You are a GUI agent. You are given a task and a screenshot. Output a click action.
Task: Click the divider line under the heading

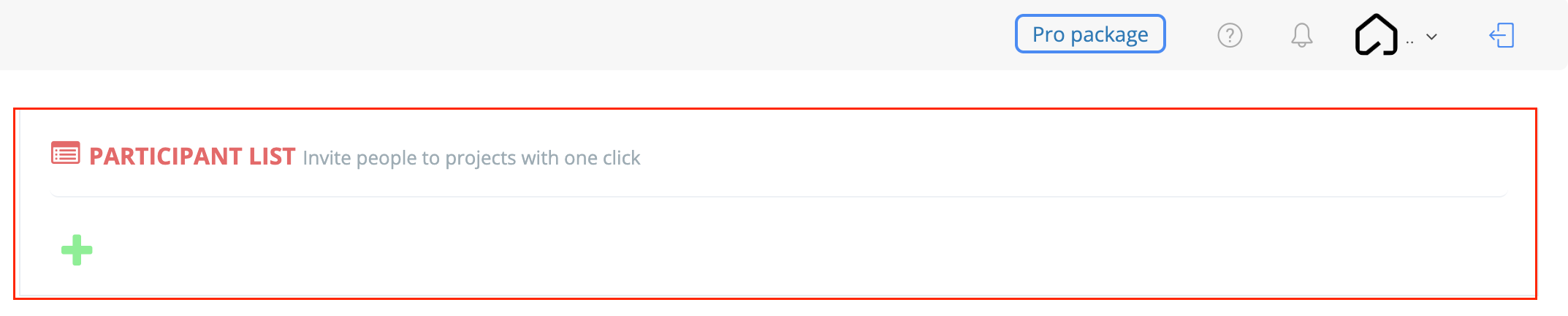779,196
